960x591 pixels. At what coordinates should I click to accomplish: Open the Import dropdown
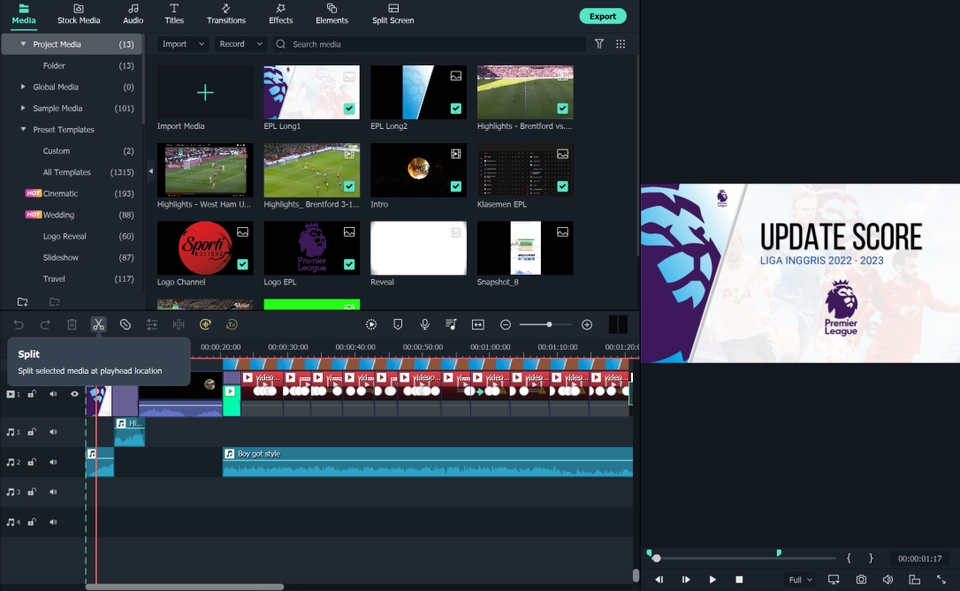pos(182,44)
